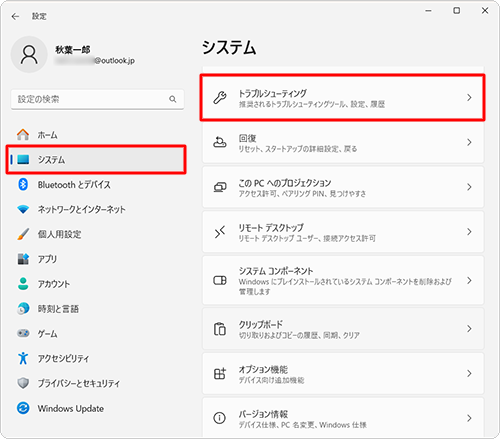Viewport: 500px width, 439px height.
Task: Open オプション機能 title text
Action: [263, 369]
